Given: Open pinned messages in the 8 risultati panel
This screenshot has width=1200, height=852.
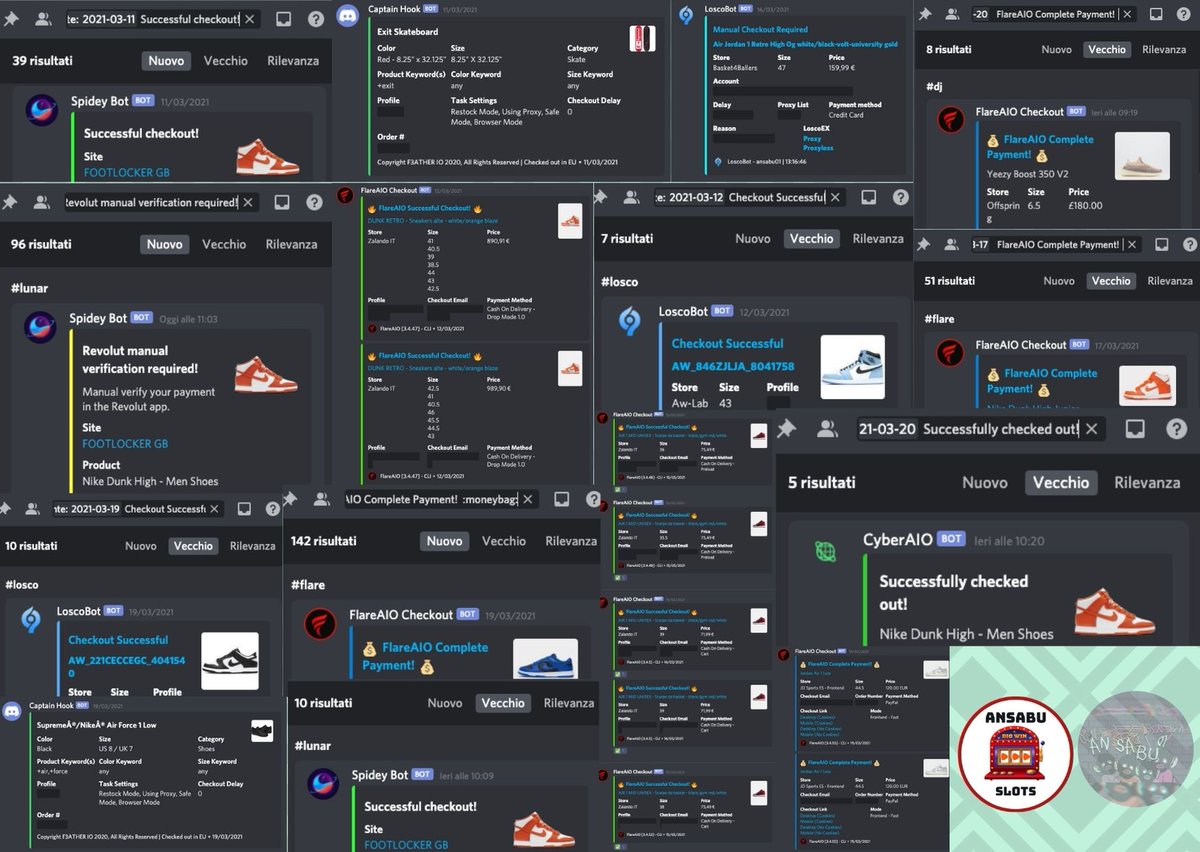Looking at the screenshot, I should (x=924, y=14).
